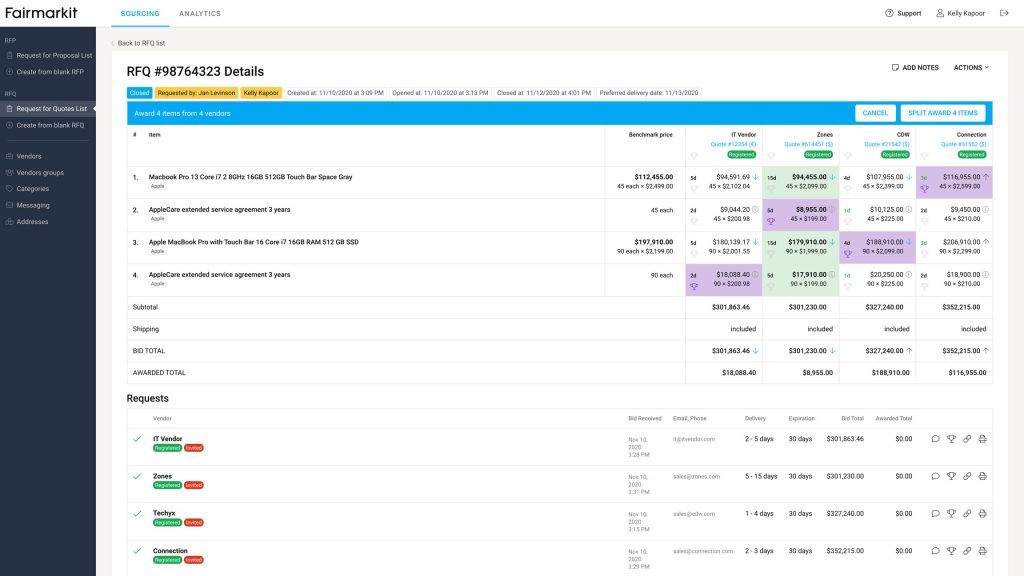Award CDW's $107,955.00 bid trophy
The image size is (1024, 576).
coord(848,189)
